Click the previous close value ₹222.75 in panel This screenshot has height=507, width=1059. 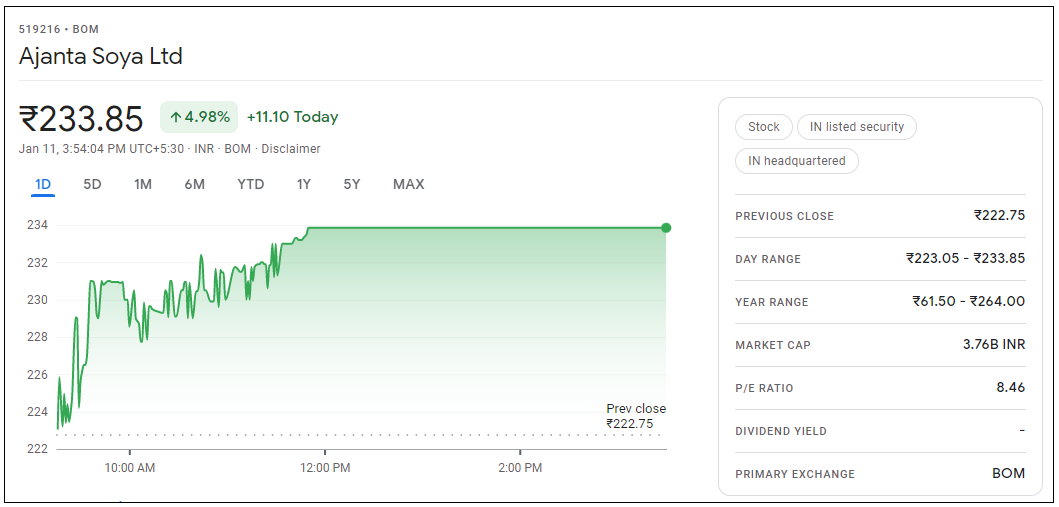coord(1000,215)
